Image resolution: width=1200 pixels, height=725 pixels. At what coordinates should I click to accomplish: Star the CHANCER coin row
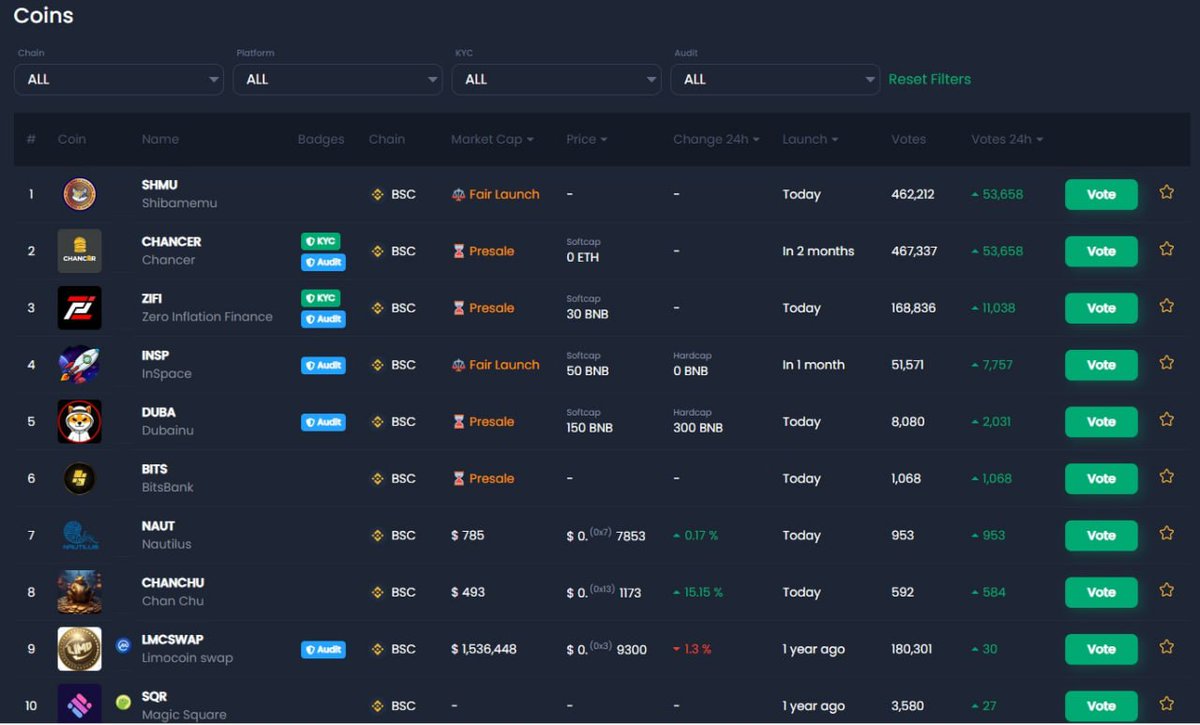[1166, 249]
